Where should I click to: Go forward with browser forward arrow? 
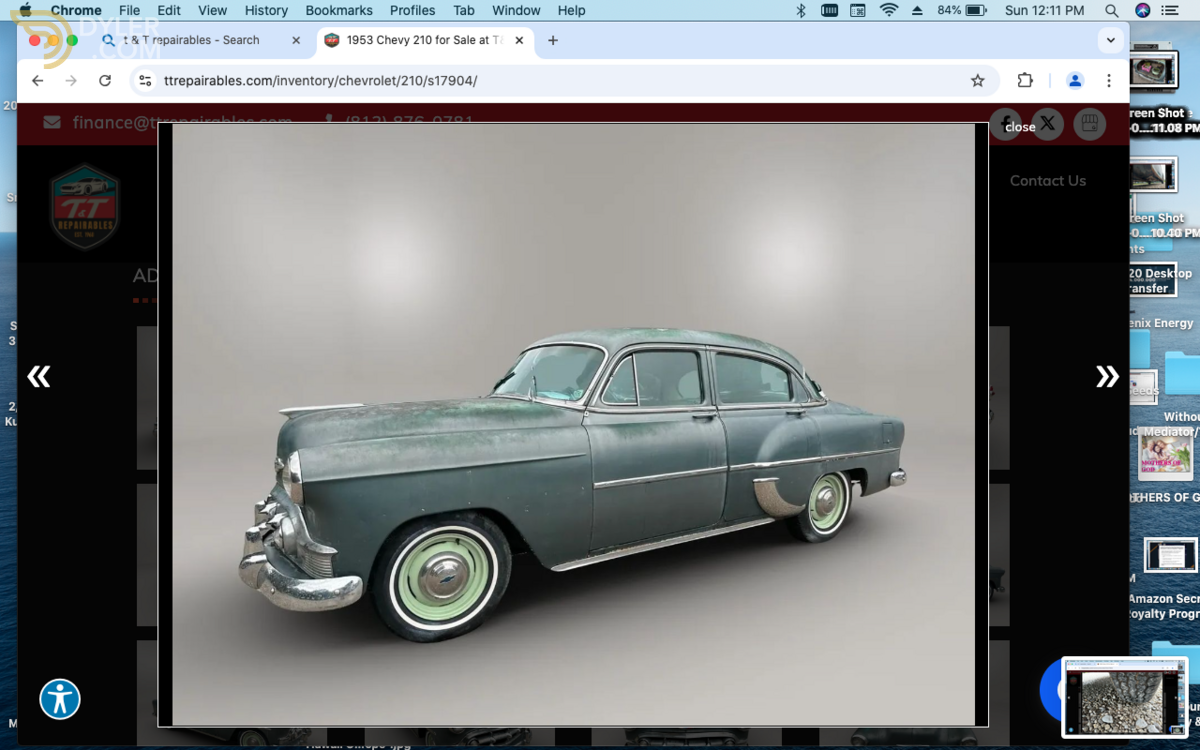71,81
